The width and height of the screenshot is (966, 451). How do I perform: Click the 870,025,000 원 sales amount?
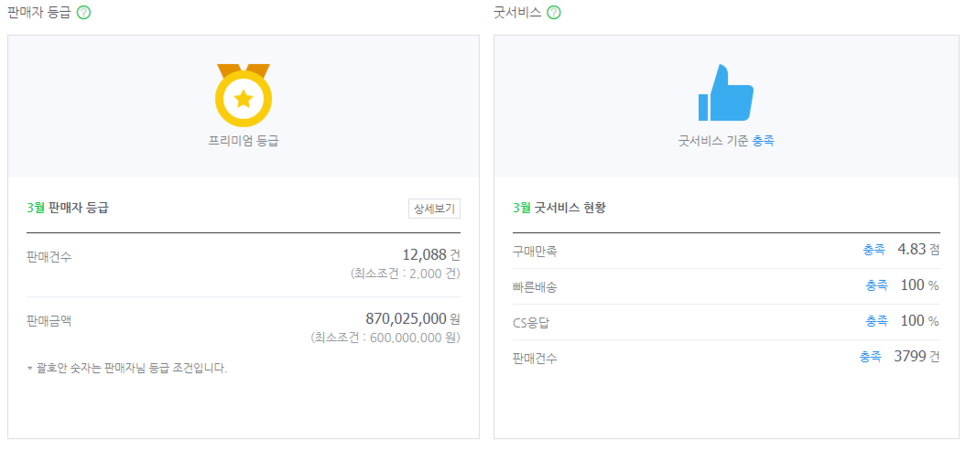(413, 319)
